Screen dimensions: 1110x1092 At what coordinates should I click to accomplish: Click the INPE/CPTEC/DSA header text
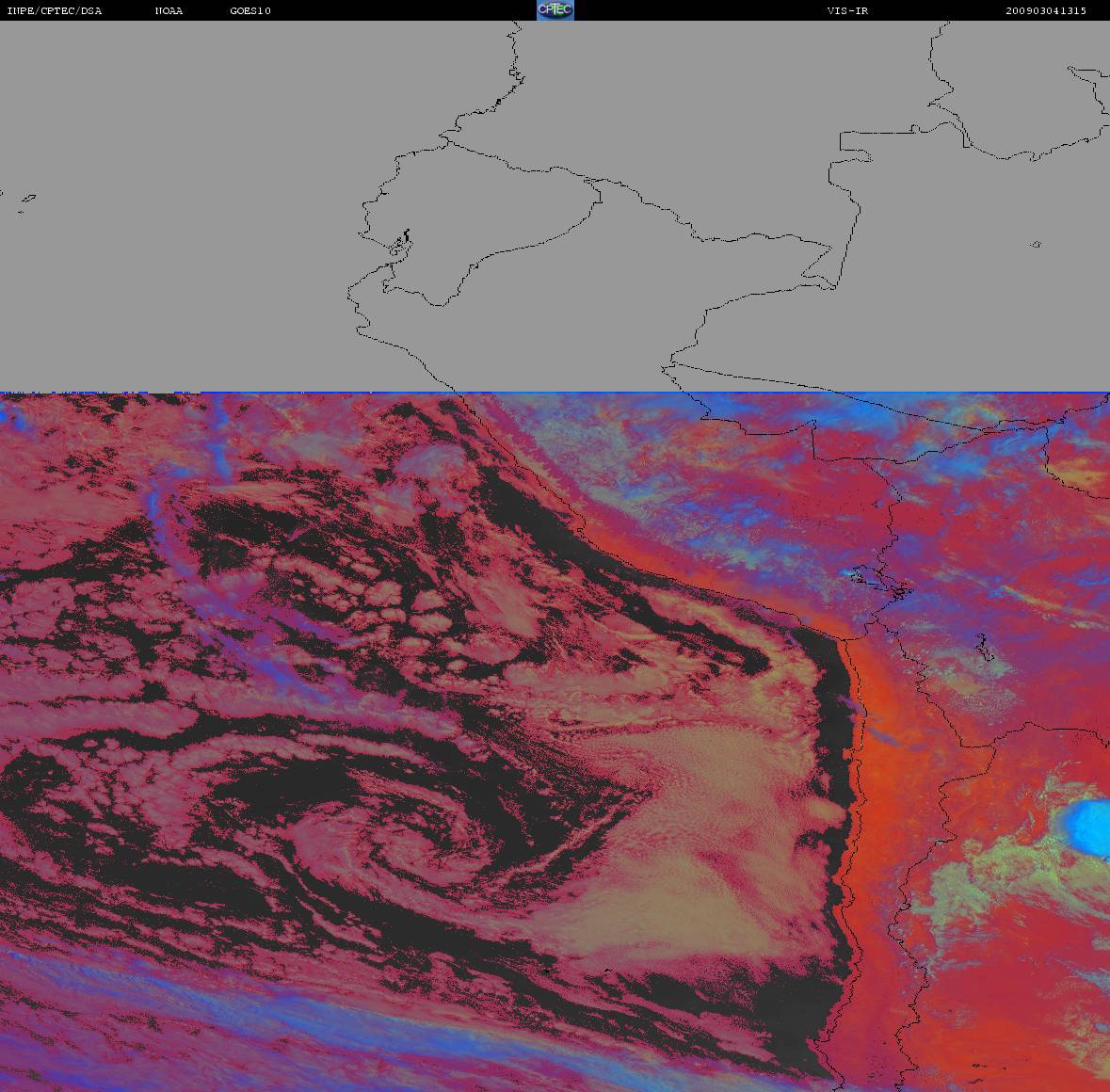click(55, 10)
